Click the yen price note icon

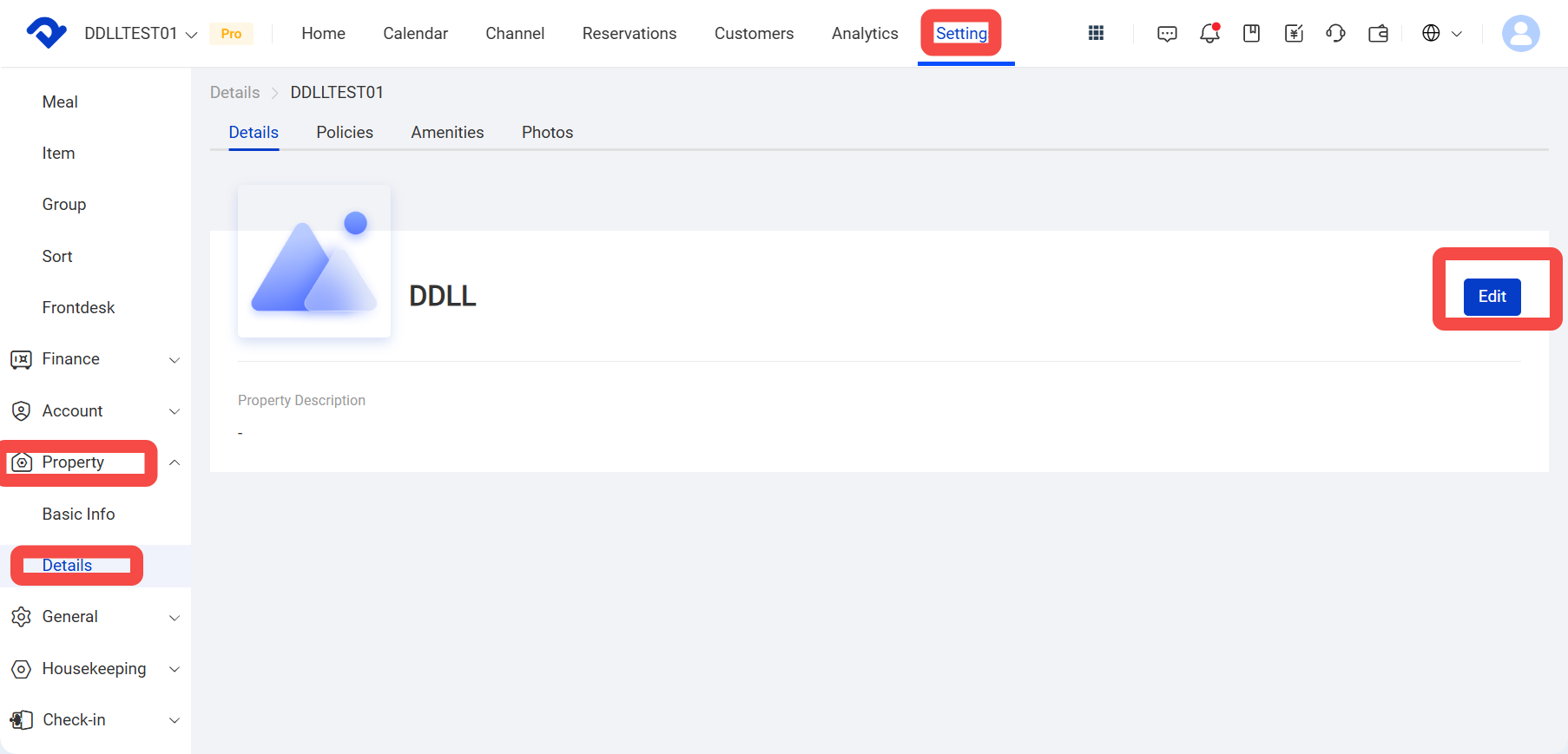pos(1294,33)
